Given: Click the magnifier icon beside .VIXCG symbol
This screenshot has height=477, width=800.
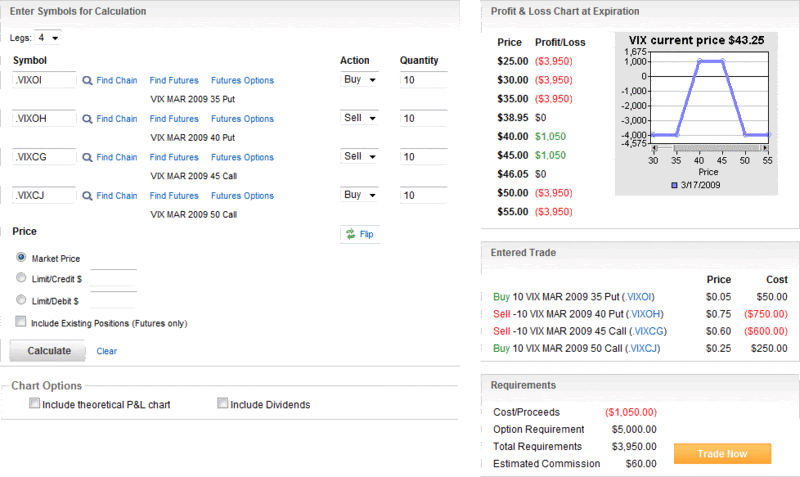Looking at the screenshot, I should pyautogui.click(x=87, y=157).
